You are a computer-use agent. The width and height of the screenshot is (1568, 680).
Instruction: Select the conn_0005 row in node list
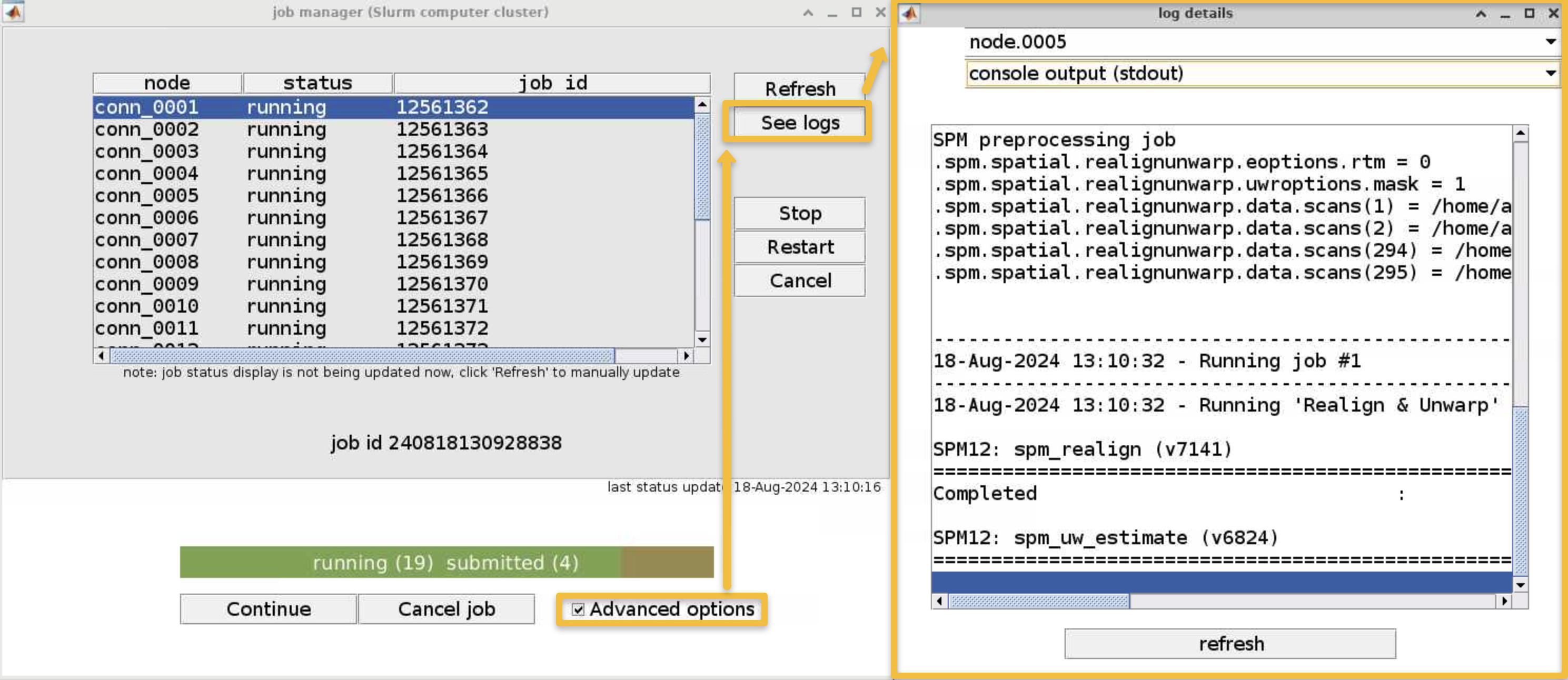point(393,195)
